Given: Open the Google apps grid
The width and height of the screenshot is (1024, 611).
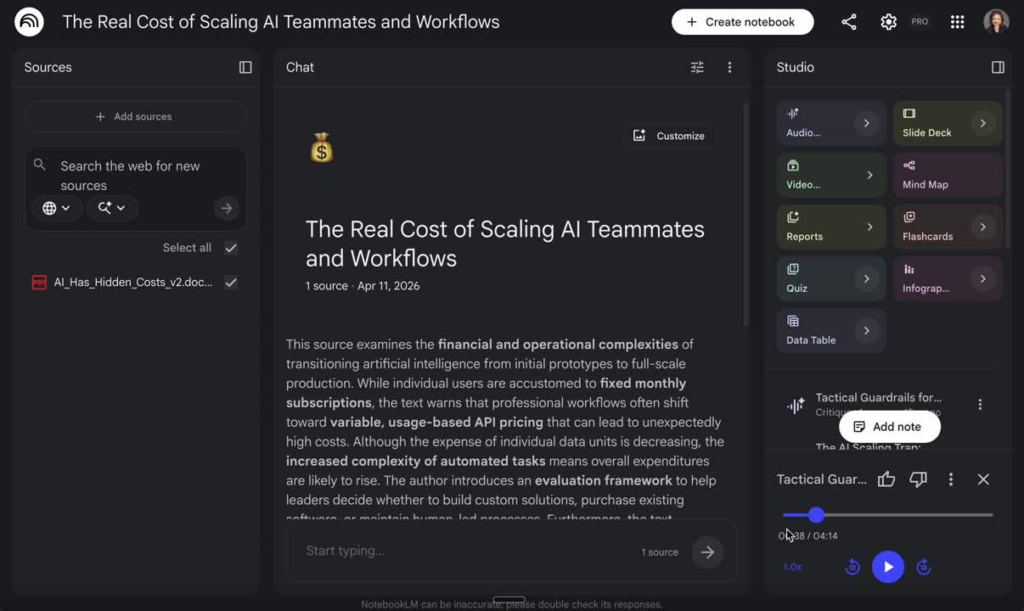Looking at the screenshot, I should pyautogui.click(x=957, y=22).
